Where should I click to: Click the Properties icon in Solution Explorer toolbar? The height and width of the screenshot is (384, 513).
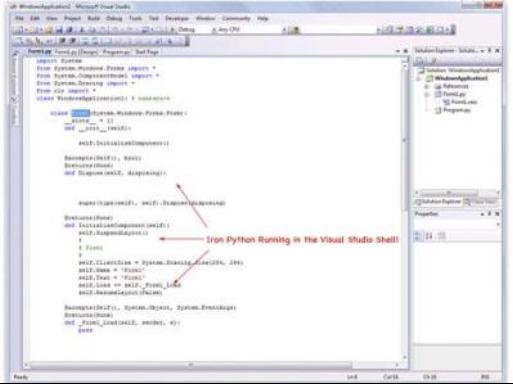[x=421, y=61]
